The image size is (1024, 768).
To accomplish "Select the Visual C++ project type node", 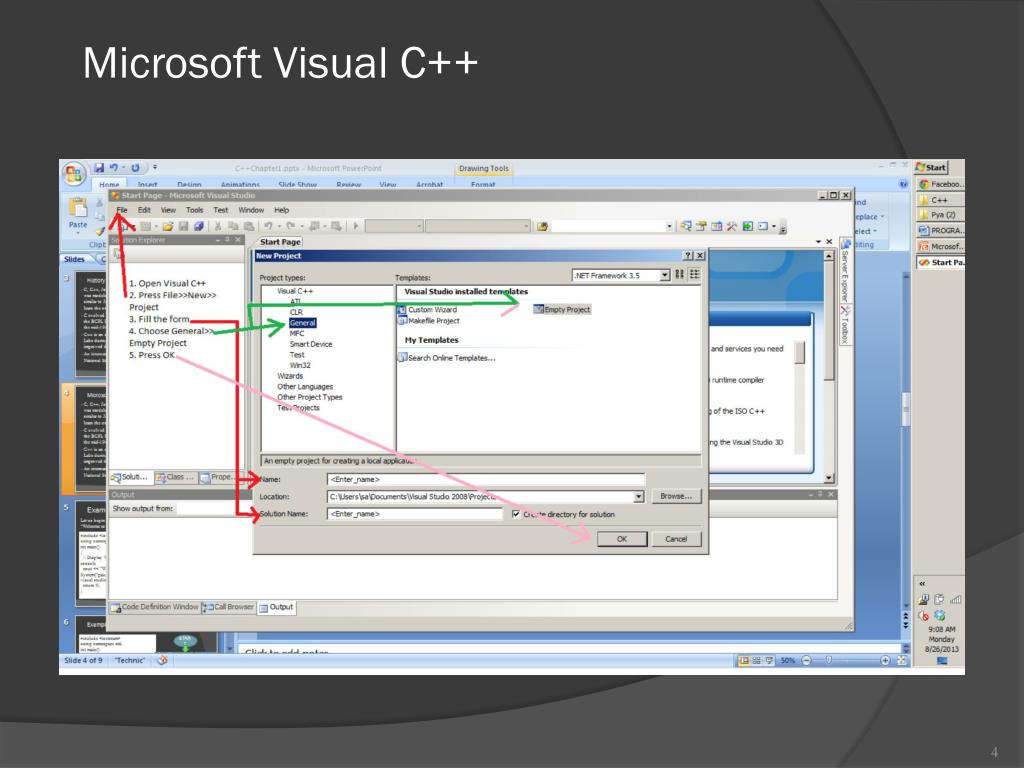I will point(295,291).
